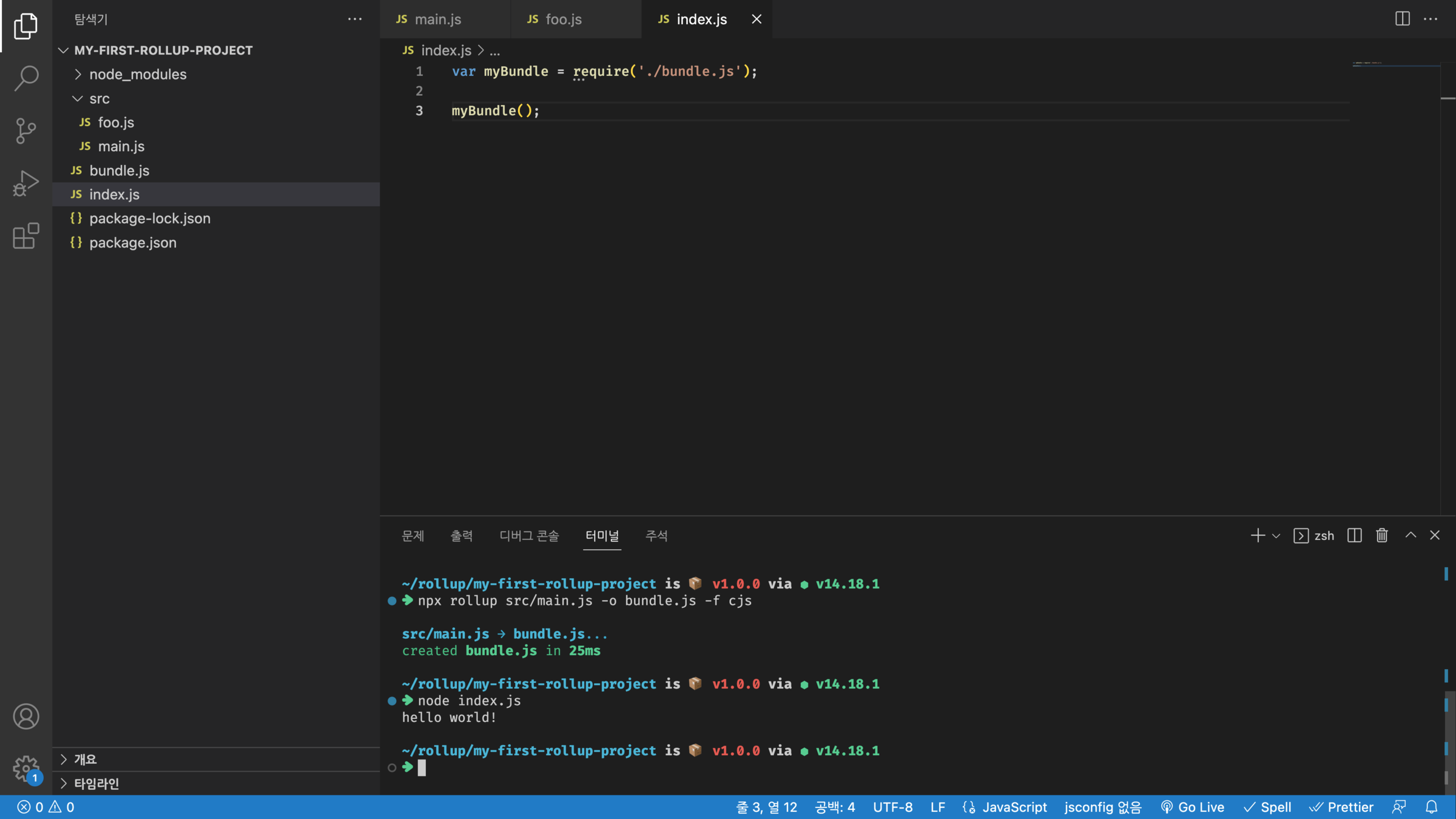This screenshot has height=819, width=1456.
Task: Open the Source Control view
Action: [25, 130]
